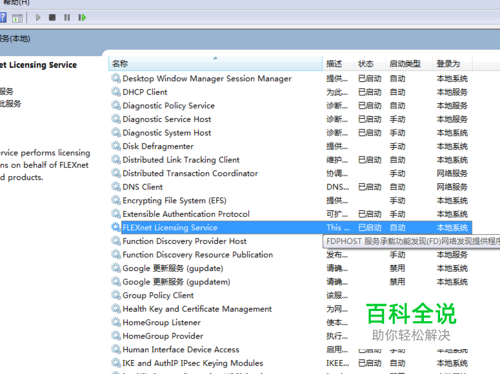
Task: Select Human Interface Device Access name
Action: click(181, 349)
